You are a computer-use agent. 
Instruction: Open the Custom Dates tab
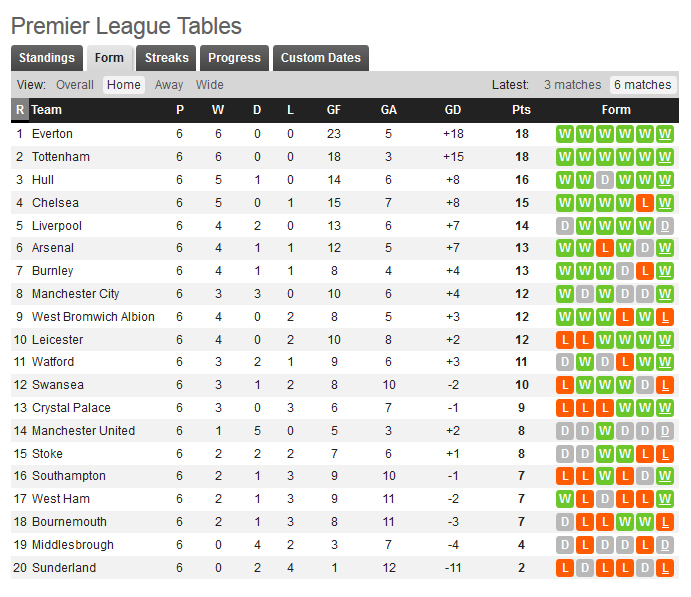321,58
